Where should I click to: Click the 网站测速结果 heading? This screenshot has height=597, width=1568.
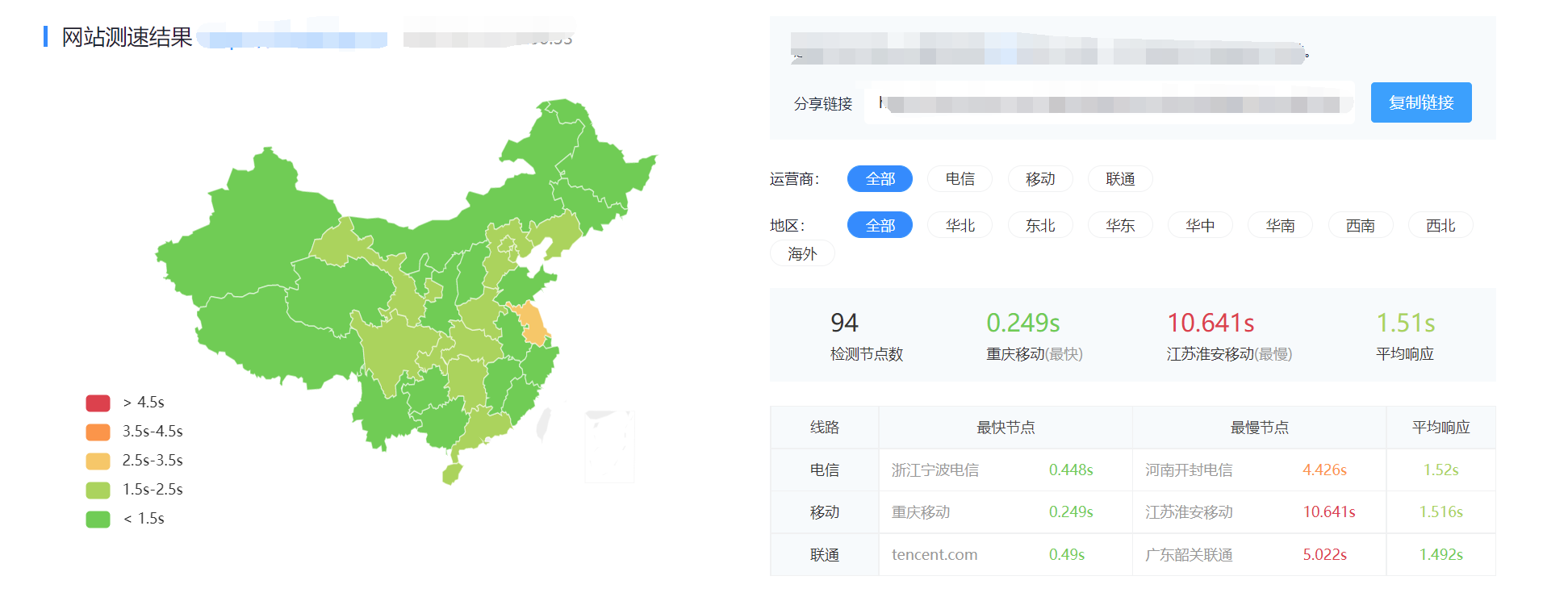127,37
